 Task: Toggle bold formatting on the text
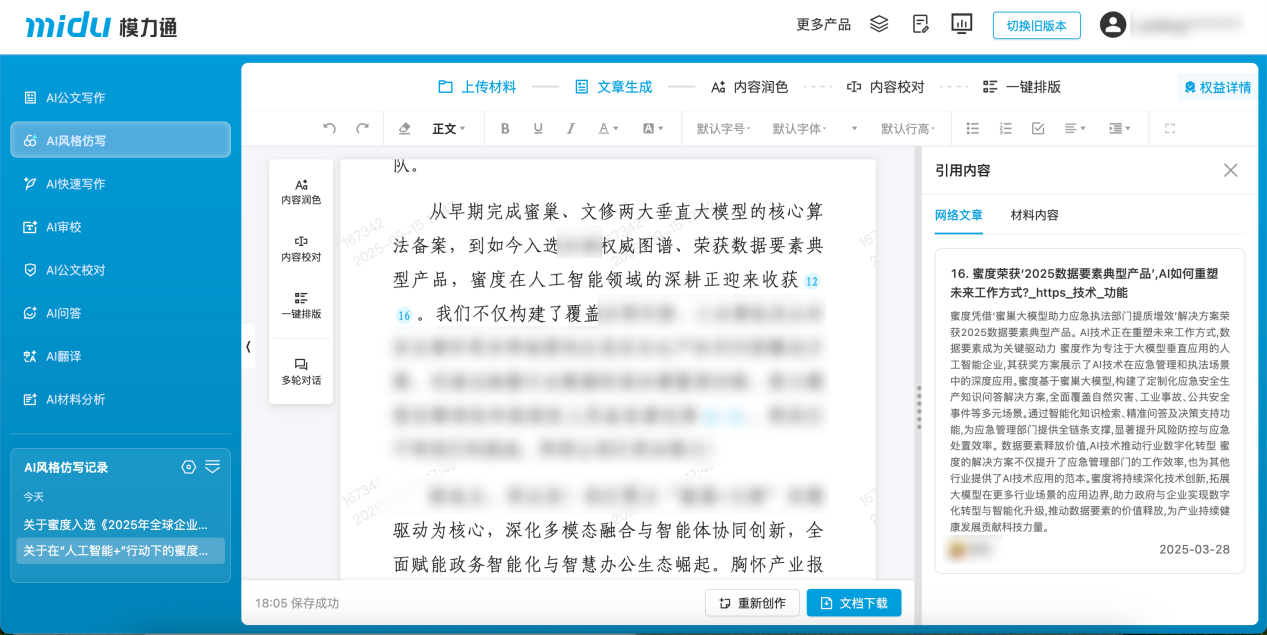pyautogui.click(x=505, y=128)
